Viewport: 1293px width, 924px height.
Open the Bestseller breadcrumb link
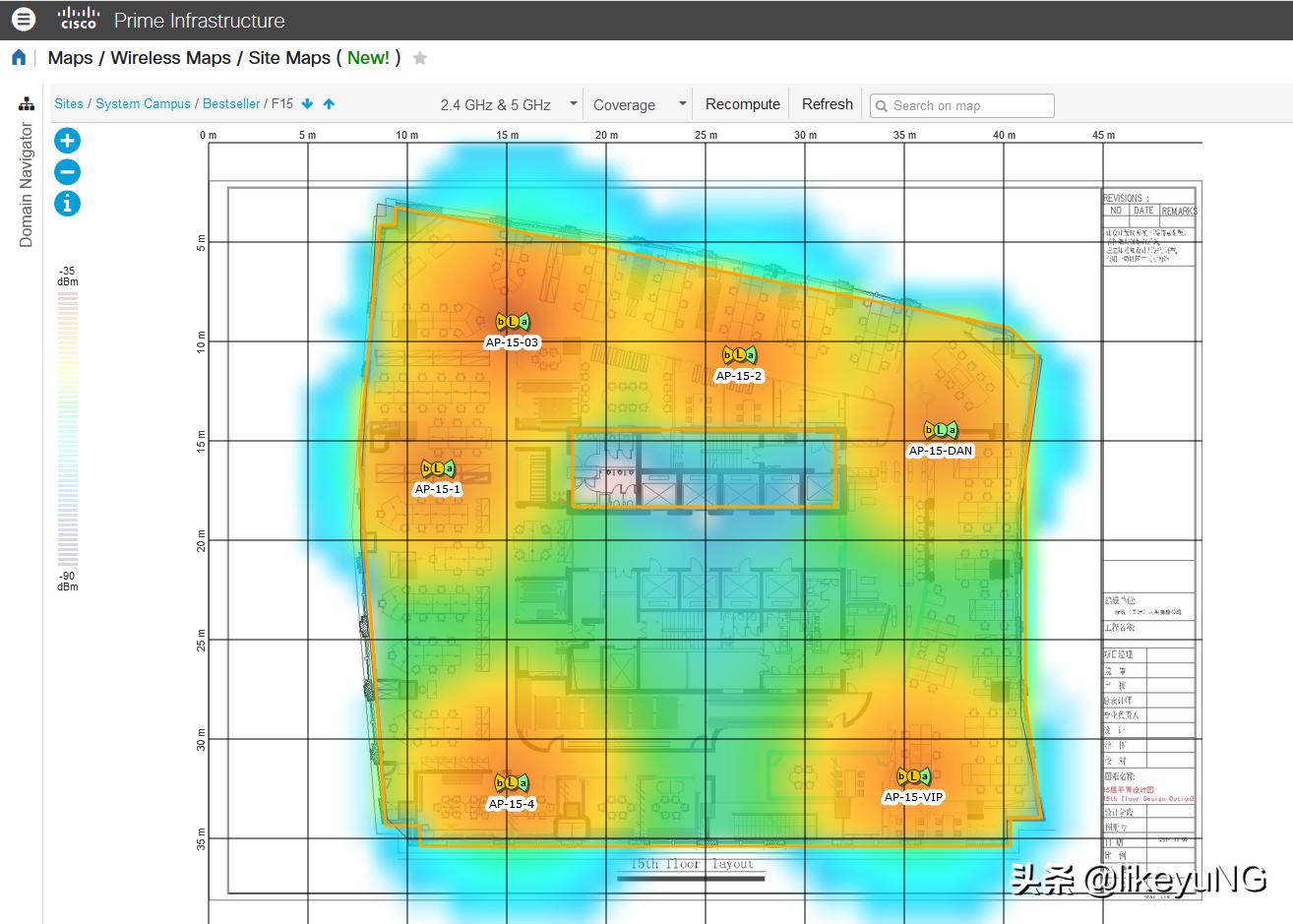(231, 103)
